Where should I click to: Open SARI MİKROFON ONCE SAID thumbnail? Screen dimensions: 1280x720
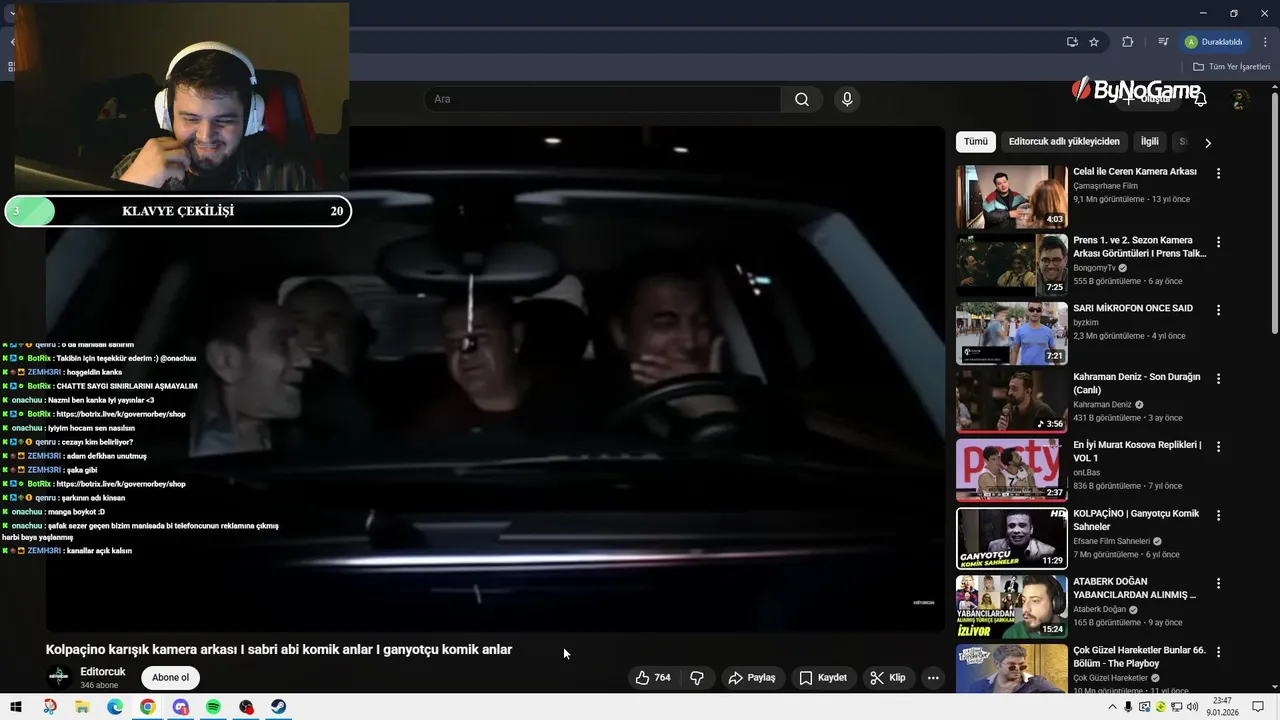(x=1011, y=334)
